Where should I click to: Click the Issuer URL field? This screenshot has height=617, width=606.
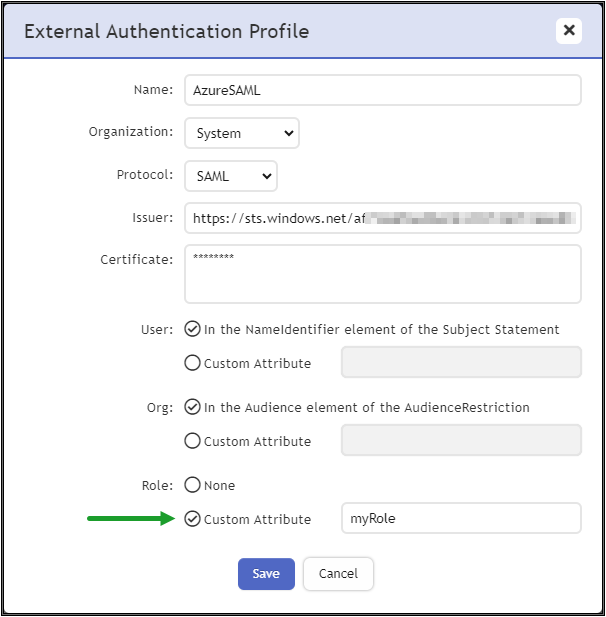pos(382,218)
